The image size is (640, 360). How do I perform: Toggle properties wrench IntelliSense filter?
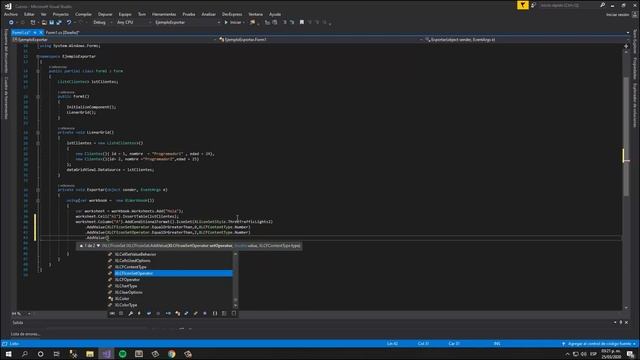tap(131, 313)
